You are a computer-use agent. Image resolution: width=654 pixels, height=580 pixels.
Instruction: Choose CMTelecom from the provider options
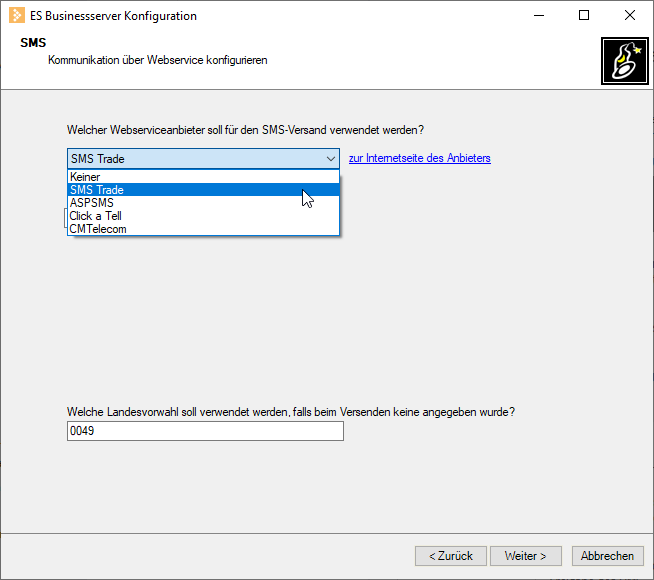(x=203, y=228)
